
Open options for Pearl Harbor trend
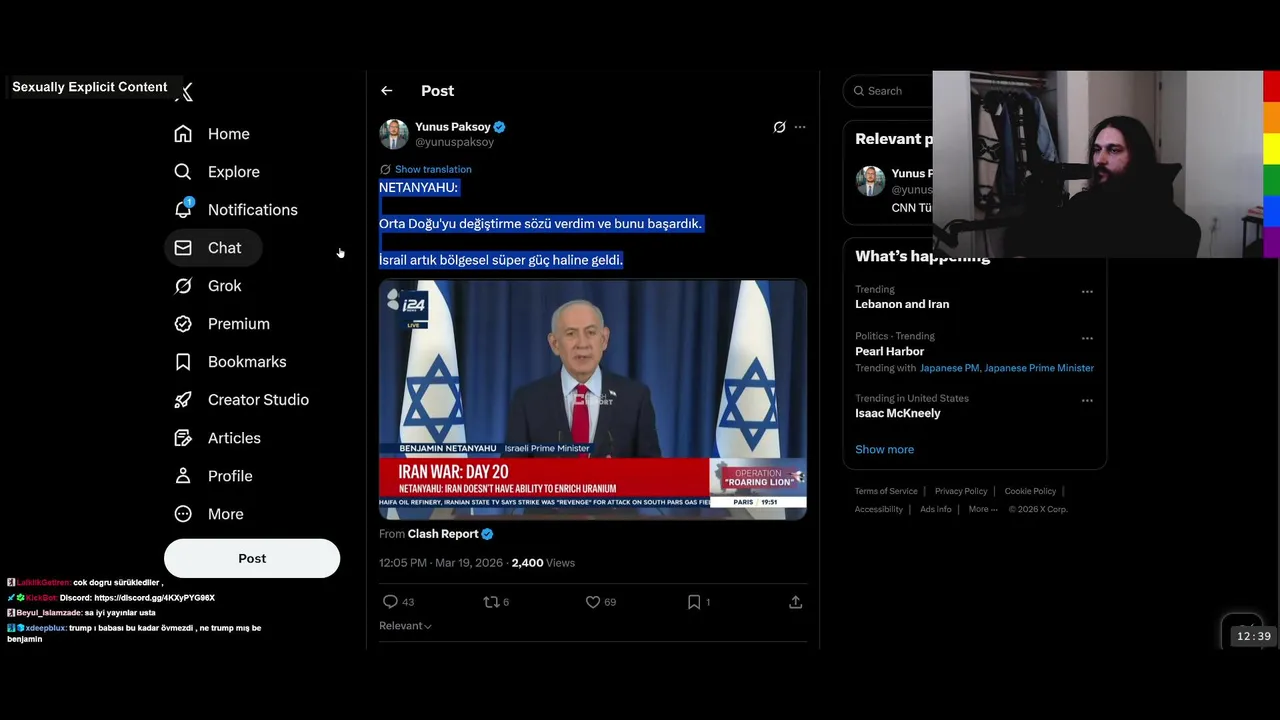click(x=1087, y=339)
